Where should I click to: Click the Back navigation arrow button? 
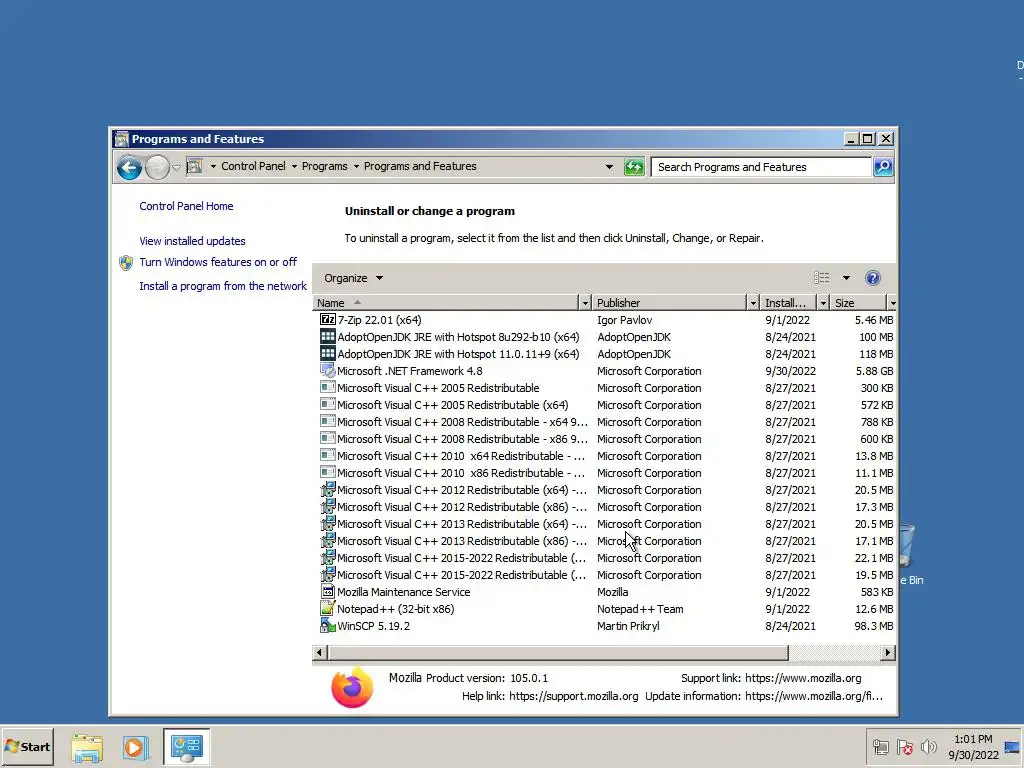click(129, 168)
